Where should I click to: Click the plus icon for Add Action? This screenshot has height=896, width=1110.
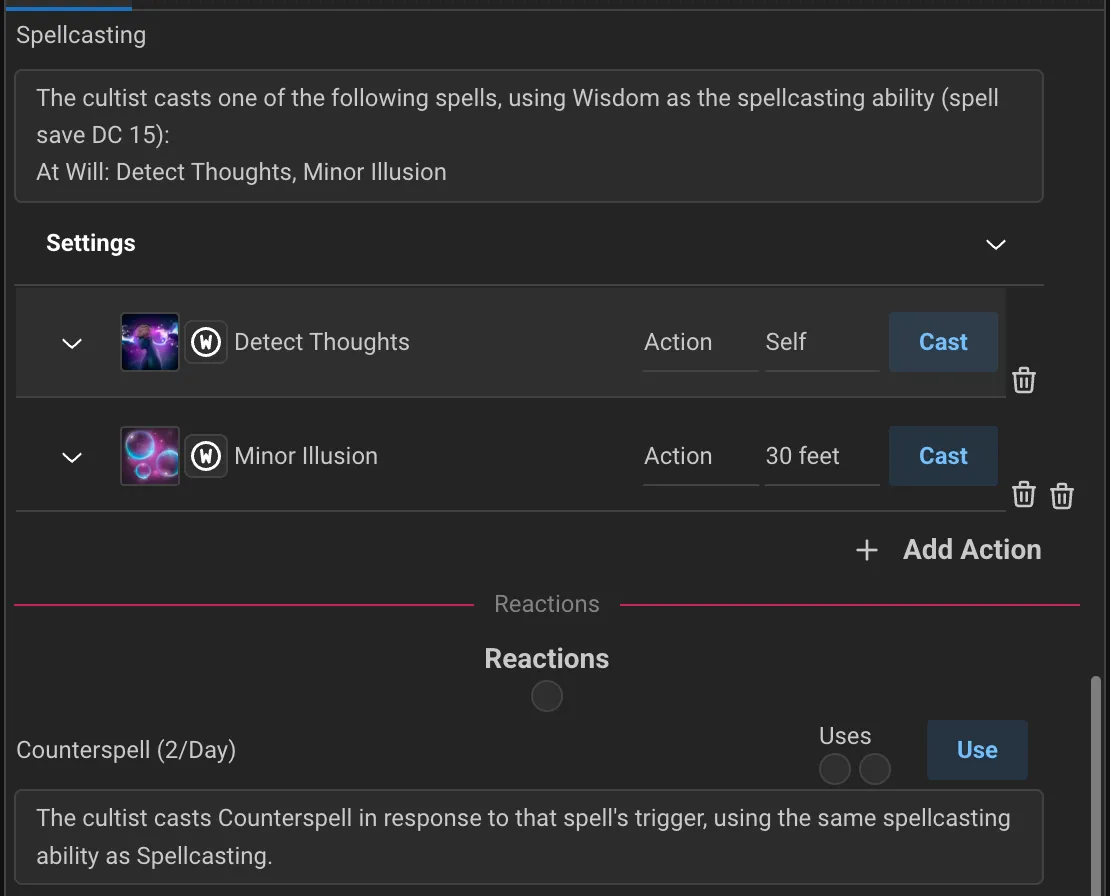(867, 550)
